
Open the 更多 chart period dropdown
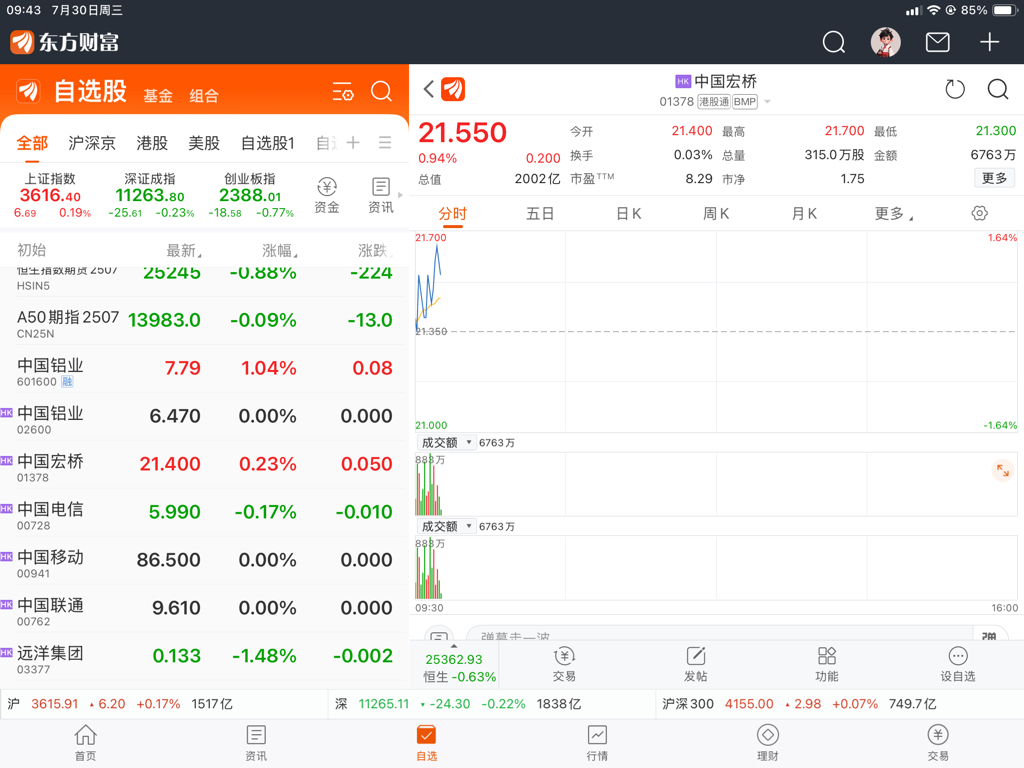(x=893, y=214)
